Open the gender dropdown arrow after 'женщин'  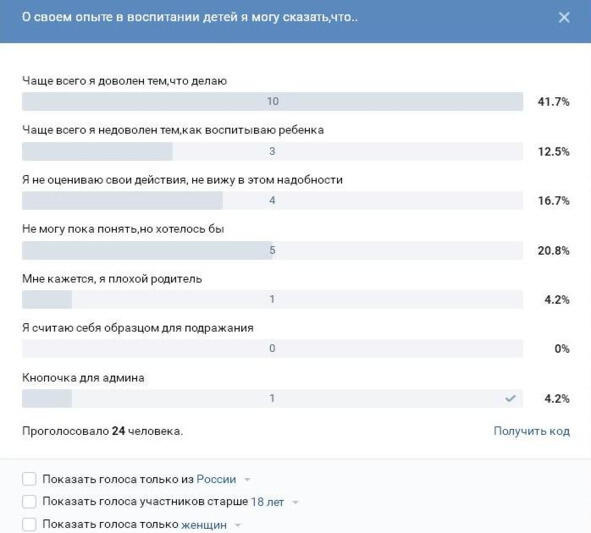click(237, 525)
